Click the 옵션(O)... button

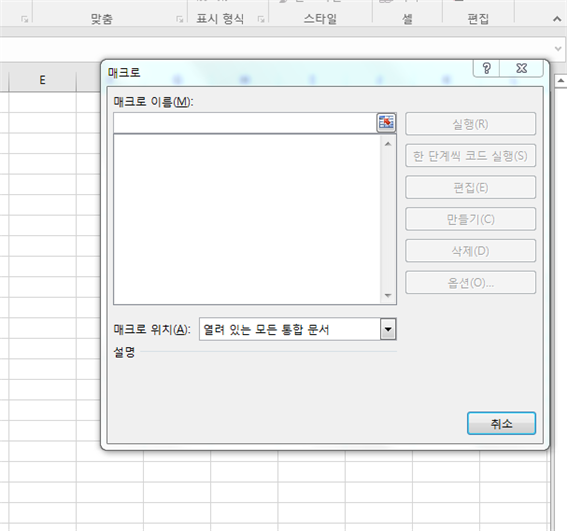(470, 283)
